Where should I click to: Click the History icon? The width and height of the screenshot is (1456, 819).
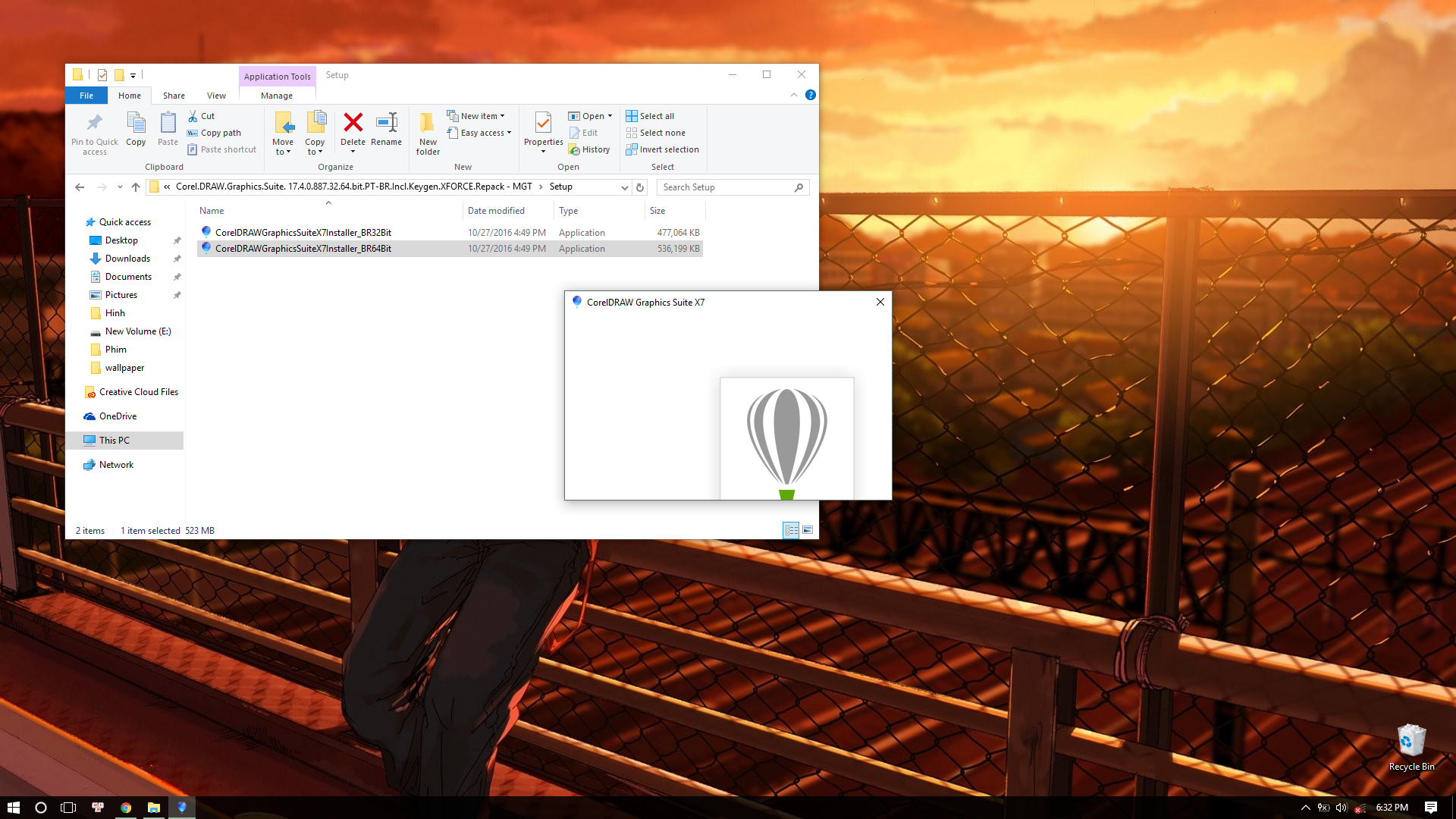(575, 149)
